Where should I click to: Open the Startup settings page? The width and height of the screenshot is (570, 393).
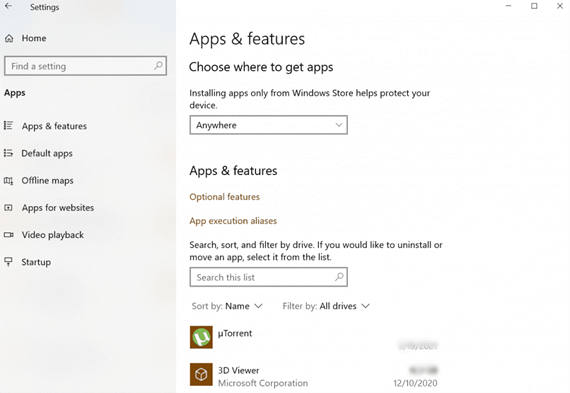36,262
